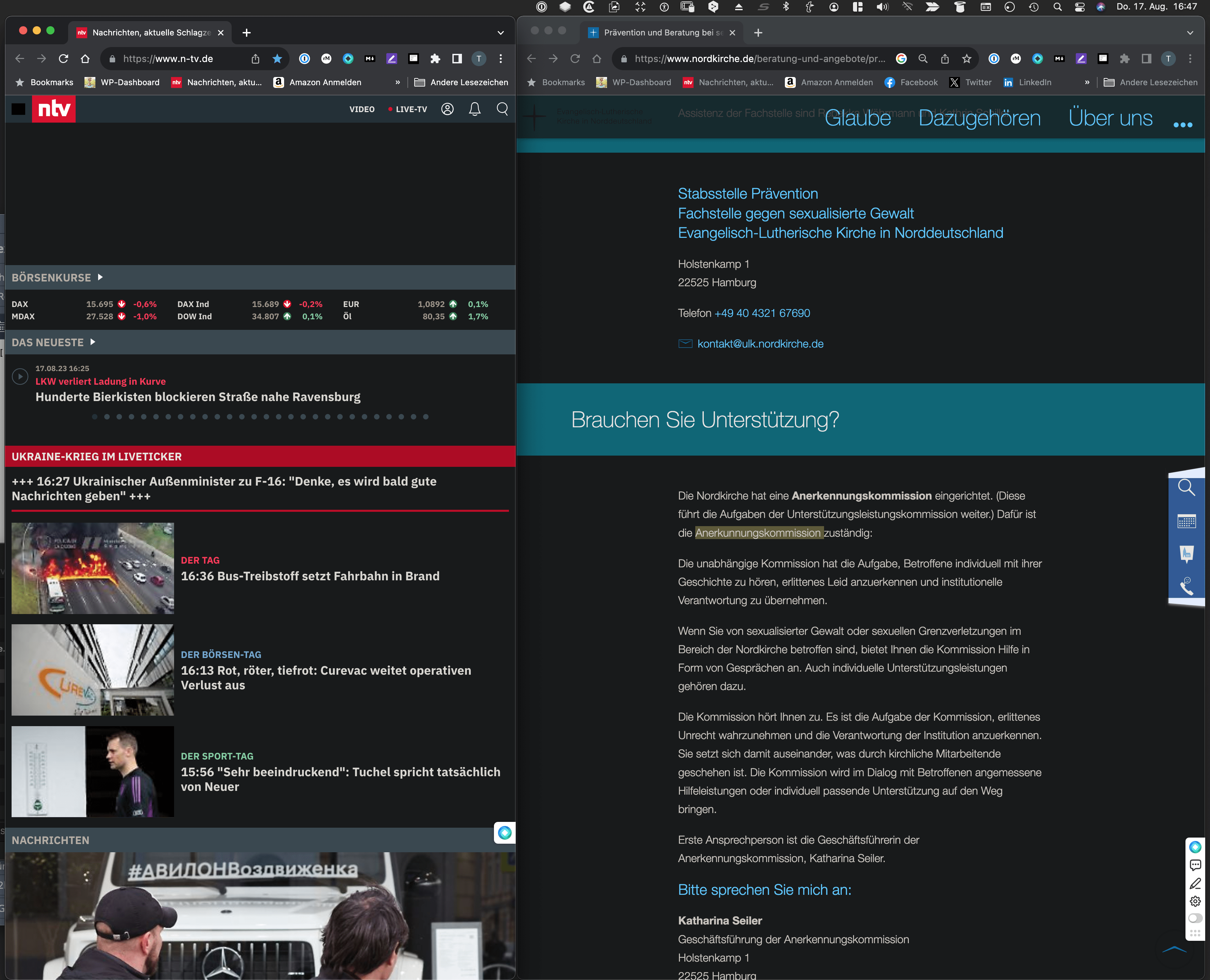
Task: Open the three-dot more menu on Nordkirche navigation
Action: coord(1183,125)
